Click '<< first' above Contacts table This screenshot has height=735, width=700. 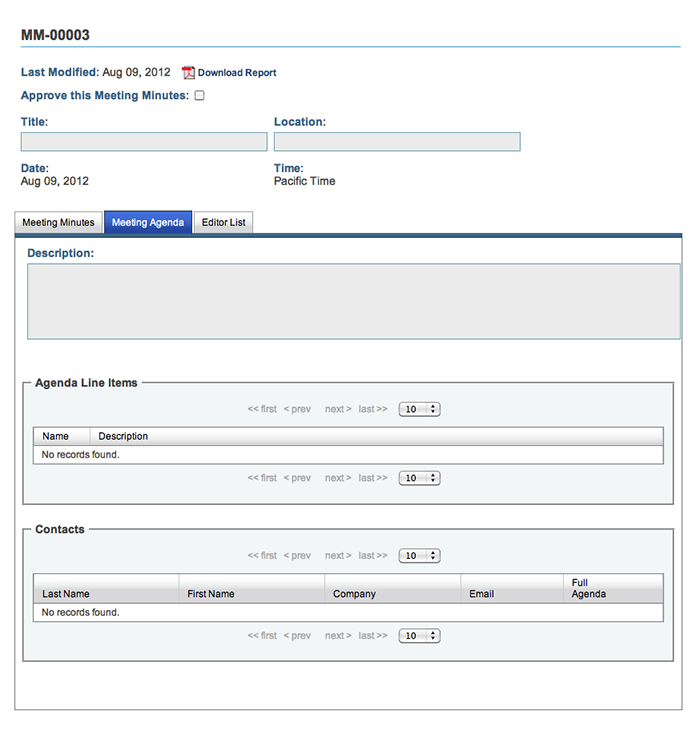(x=262, y=555)
